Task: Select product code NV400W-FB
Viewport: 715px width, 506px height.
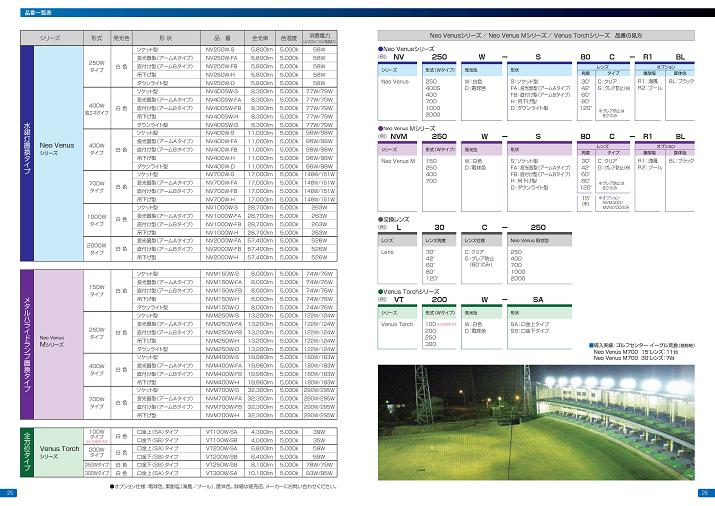Action: point(222,150)
